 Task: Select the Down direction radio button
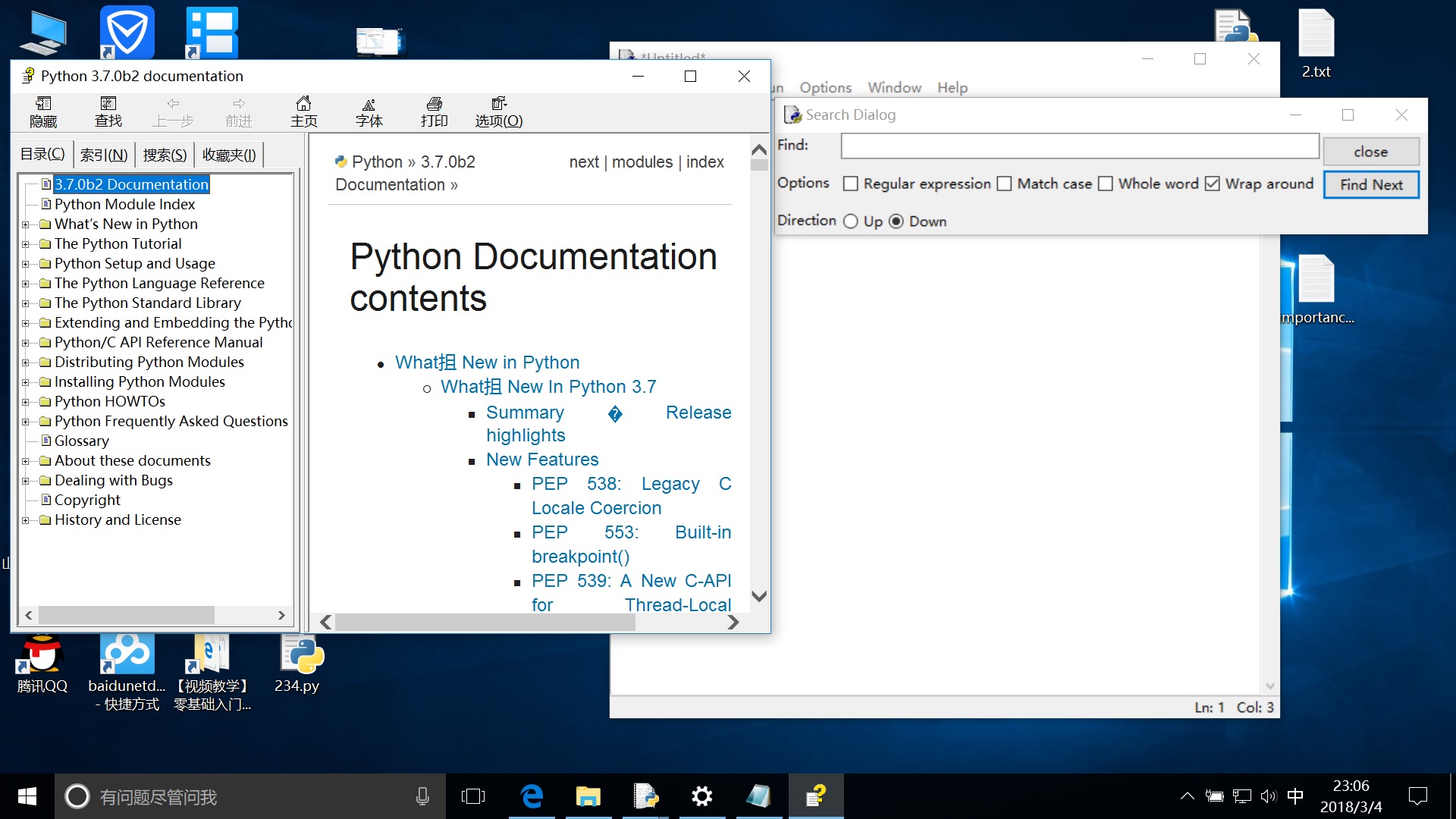(x=896, y=221)
